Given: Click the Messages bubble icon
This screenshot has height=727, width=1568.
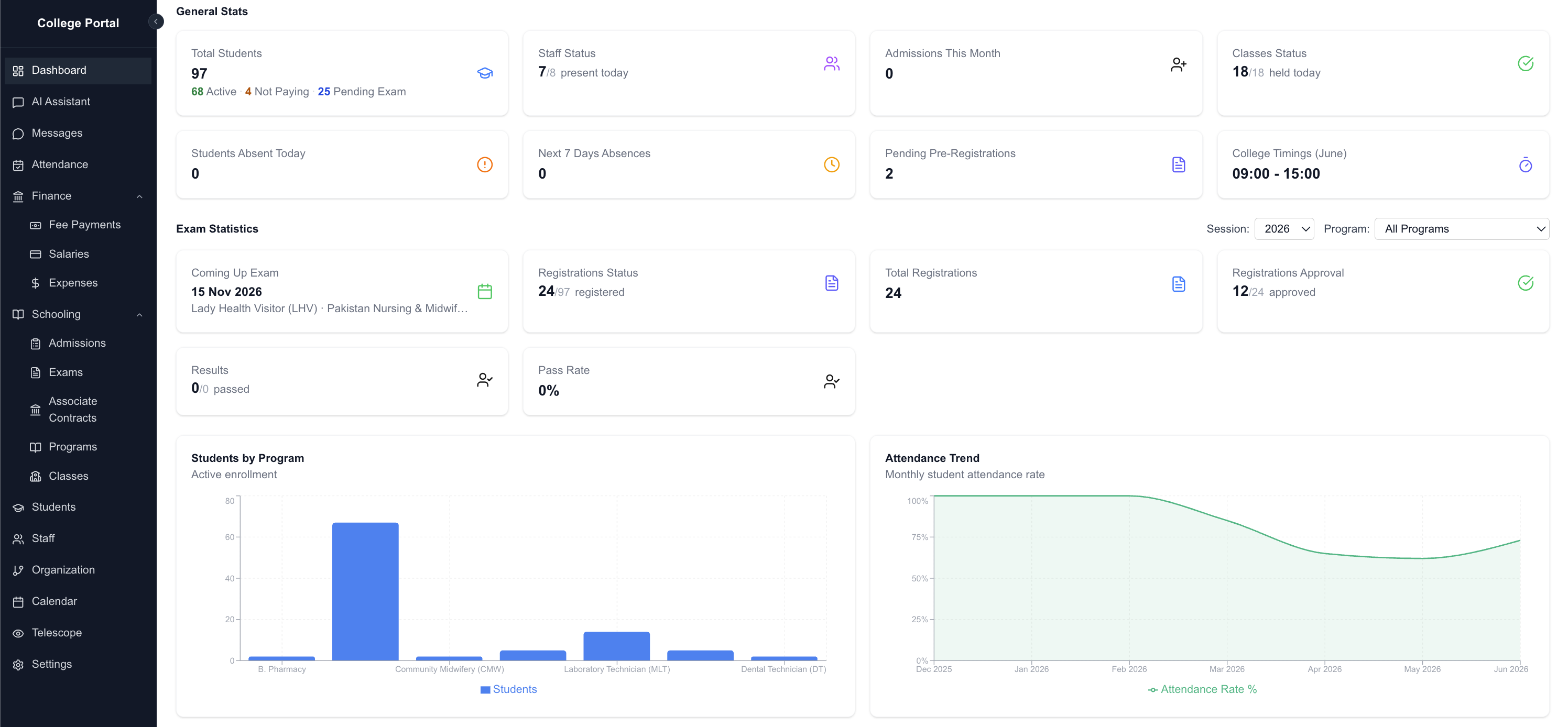Looking at the screenshot, I should pos(18,134).
